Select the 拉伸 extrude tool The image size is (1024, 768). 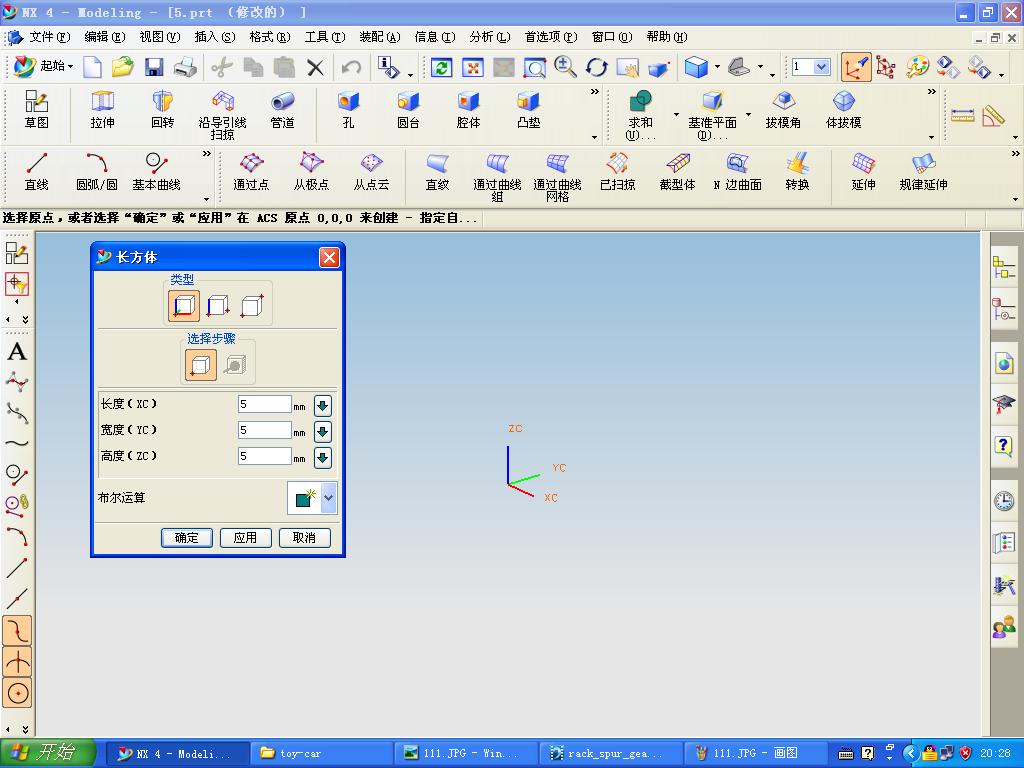coord(103,110)
